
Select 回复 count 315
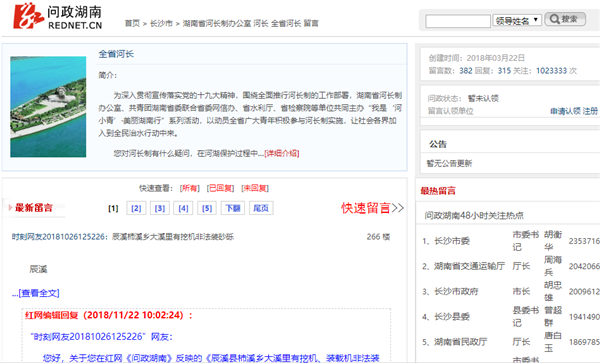pos(504,71)
